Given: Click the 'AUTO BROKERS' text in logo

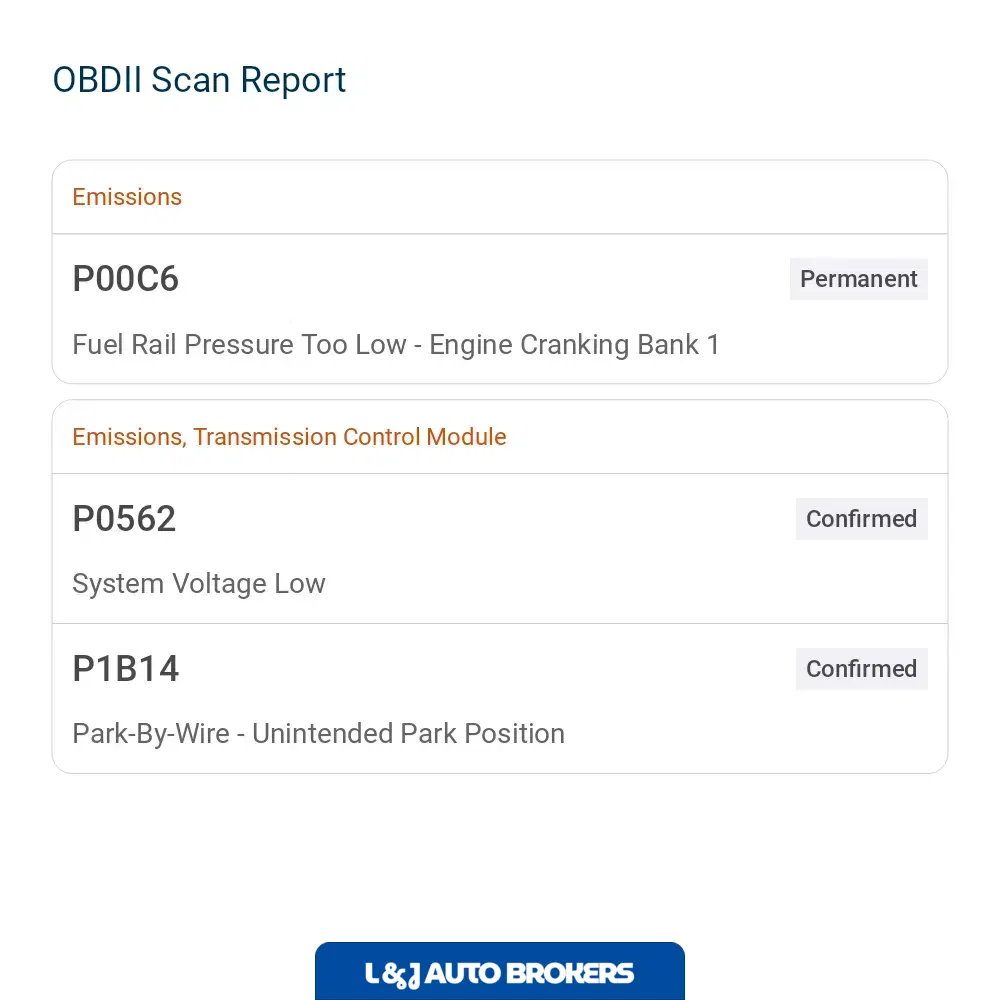Looking at the screenshot, I should (x=529, y=973).
